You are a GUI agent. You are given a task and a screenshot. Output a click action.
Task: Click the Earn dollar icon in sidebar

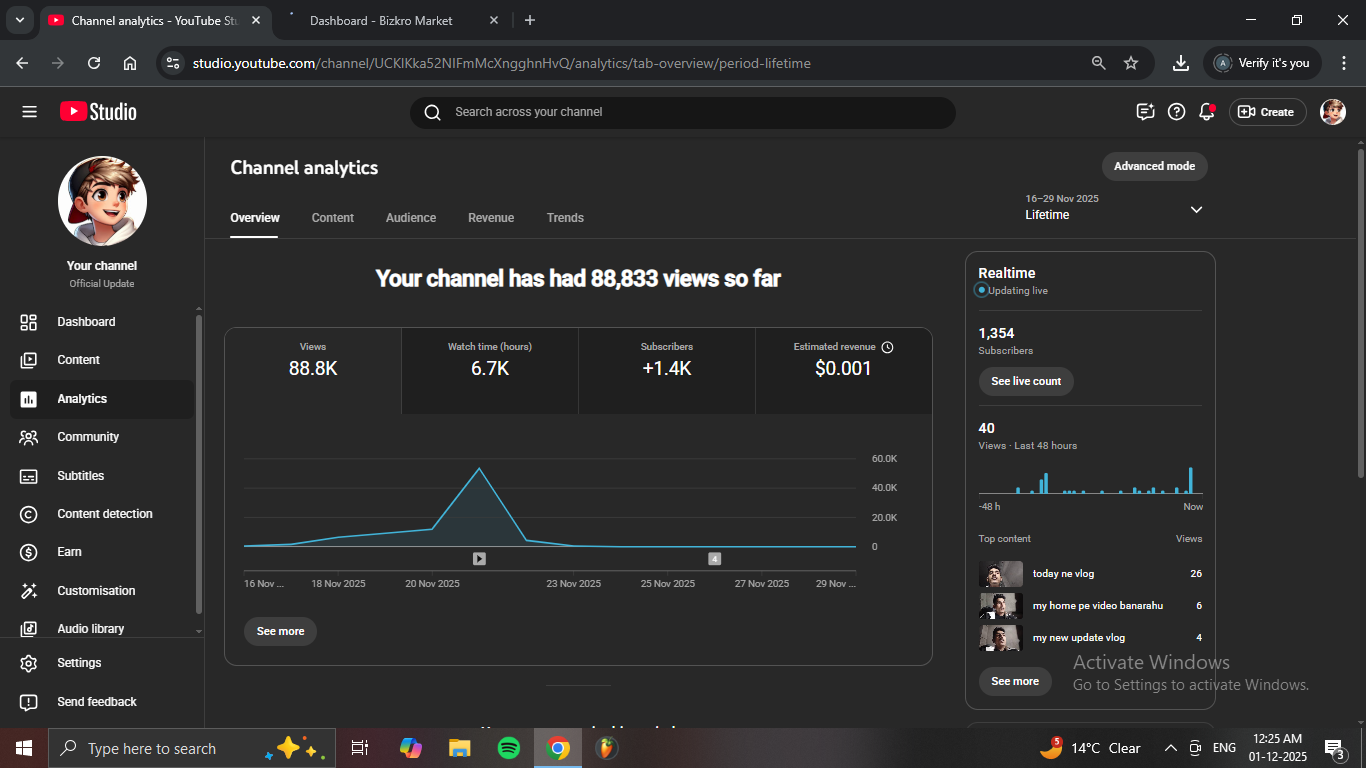[x=29, y=552]
